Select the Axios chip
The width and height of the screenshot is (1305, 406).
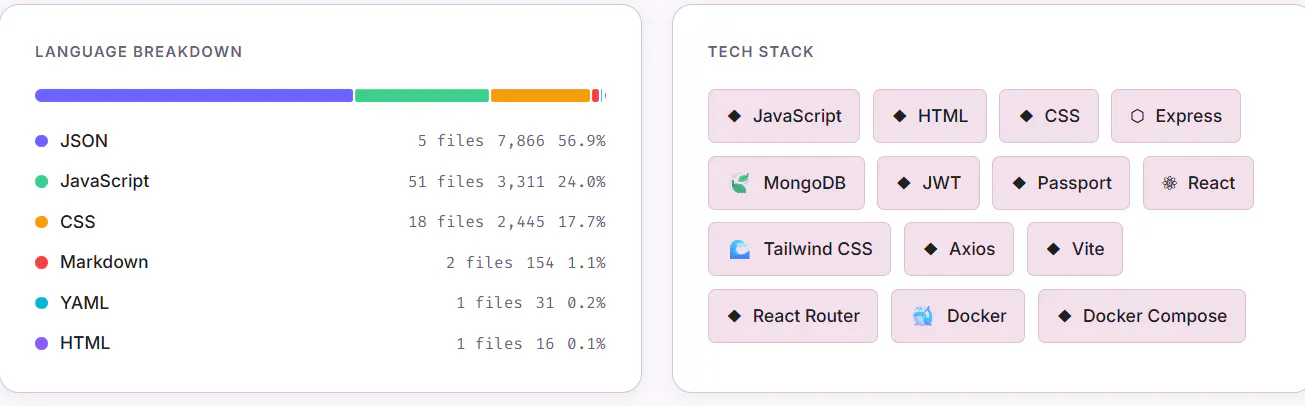pyautogui.click(x=959, y=249)
